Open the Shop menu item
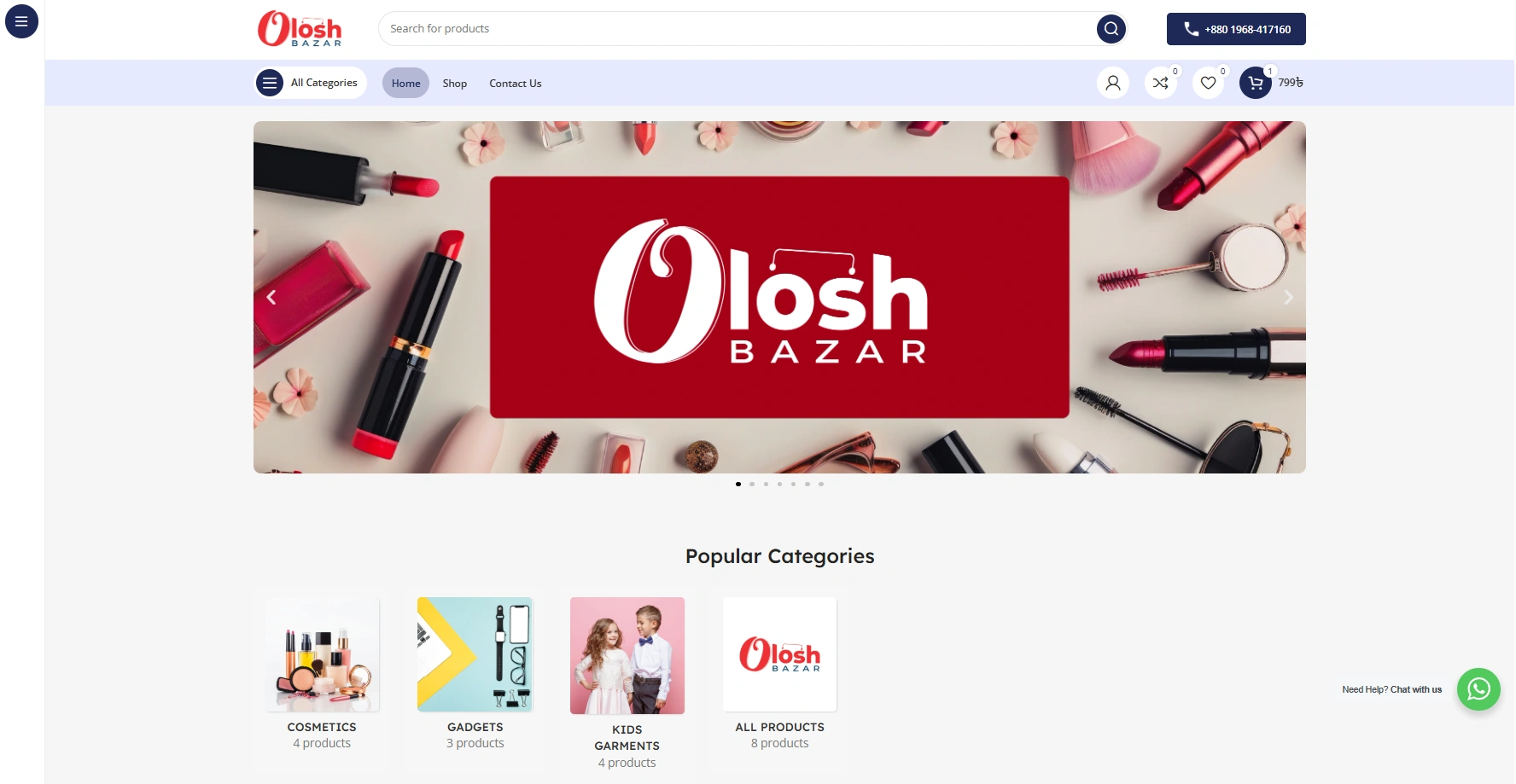Image resolution: width=1516 pixels, height=784 pixels. (455, 83)
